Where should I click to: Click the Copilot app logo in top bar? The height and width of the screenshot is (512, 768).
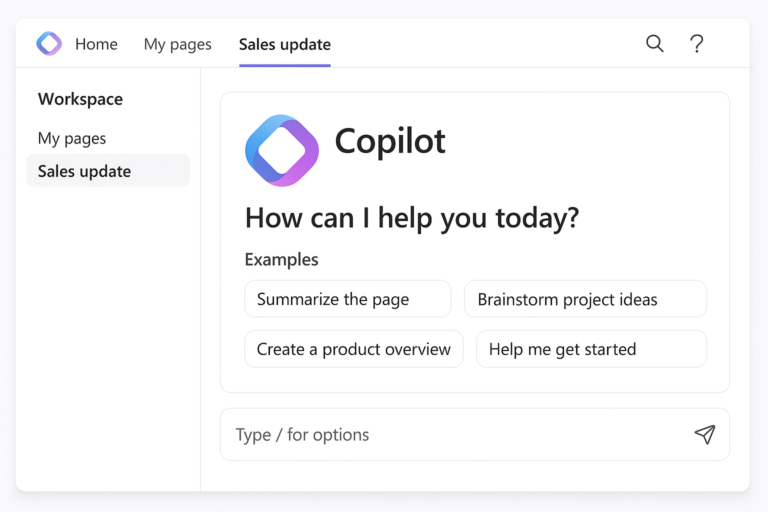tap(49, 44)
